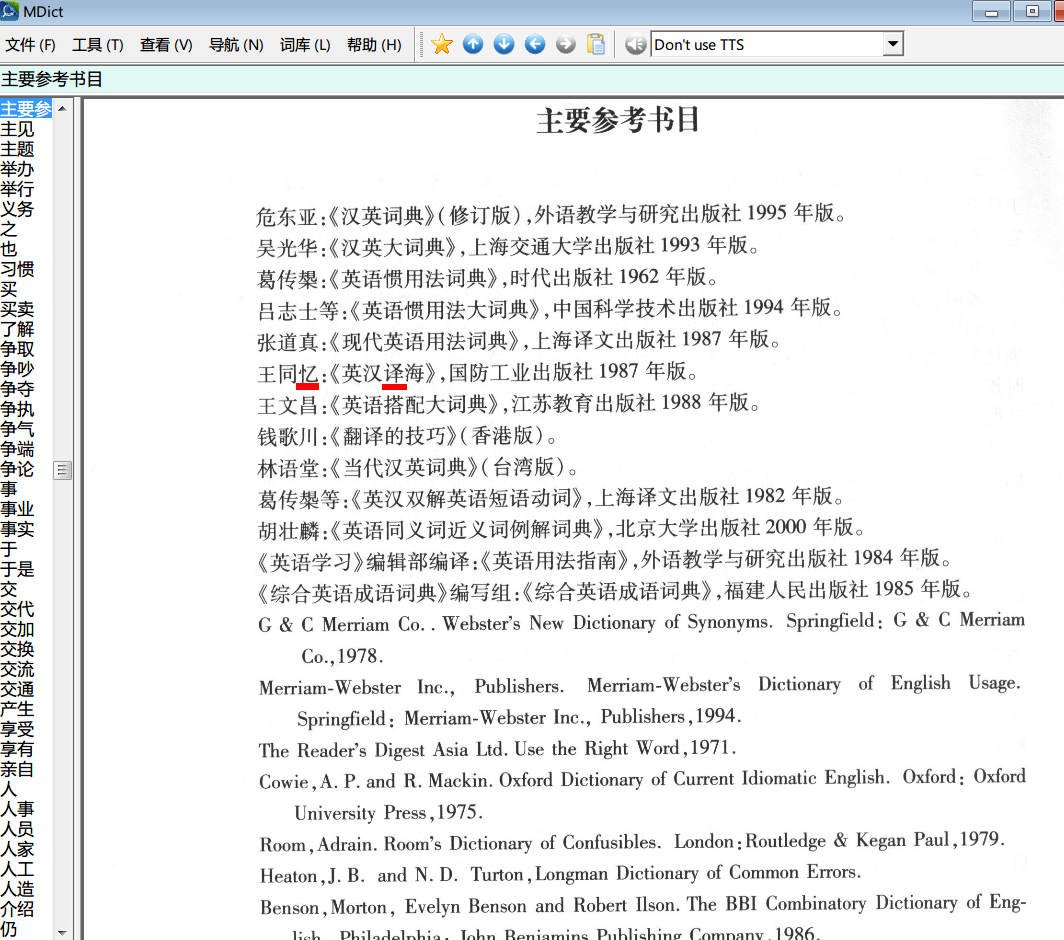The image size is (1064, 940).
Task: Open the 查看 (V) menu
Action: pyautogui.click(x=166, y=45)
